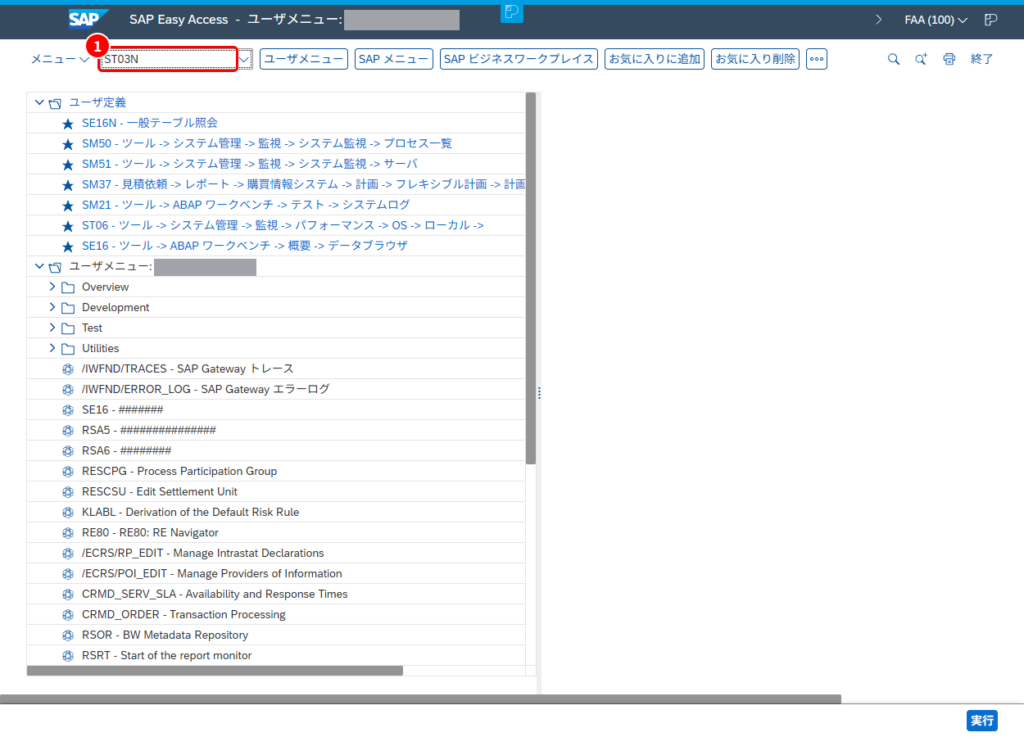Click transaction icon beside /IWFND/TRACES
This screenshot has height=737, width=1024.
coord(67,369)
